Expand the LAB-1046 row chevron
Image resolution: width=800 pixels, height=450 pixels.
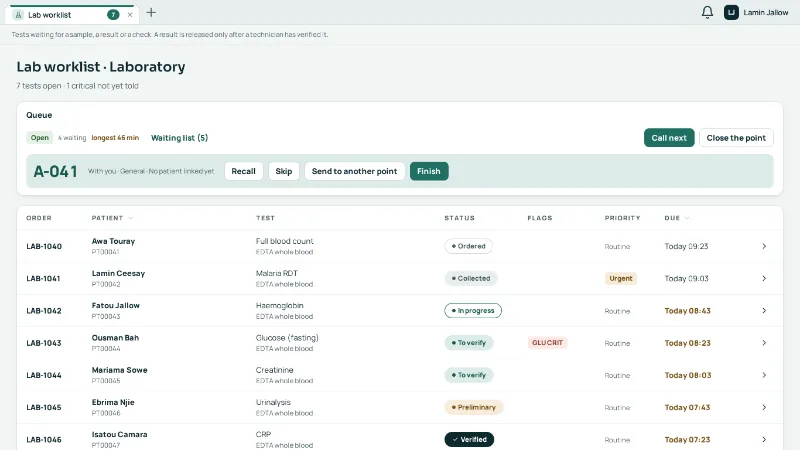[x=764, y=439]
